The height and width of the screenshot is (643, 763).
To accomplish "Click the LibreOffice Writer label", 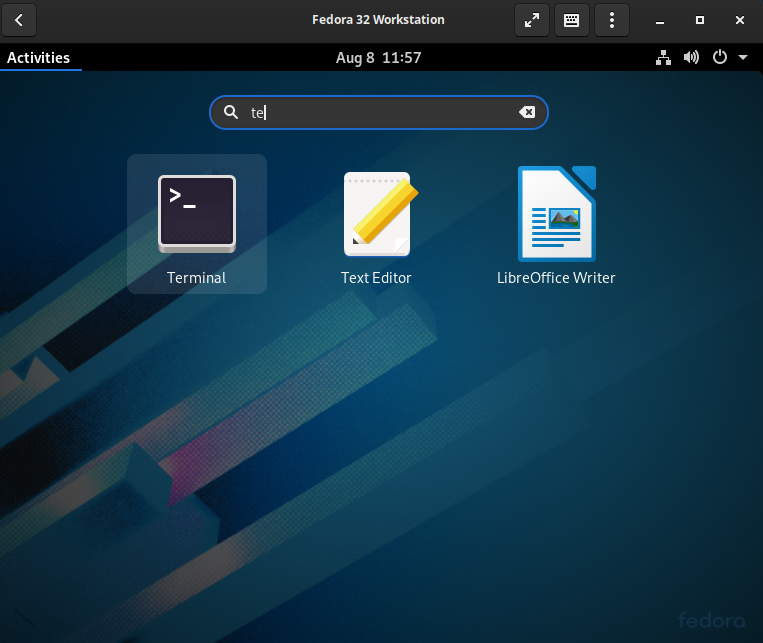I will pos(556,277).
